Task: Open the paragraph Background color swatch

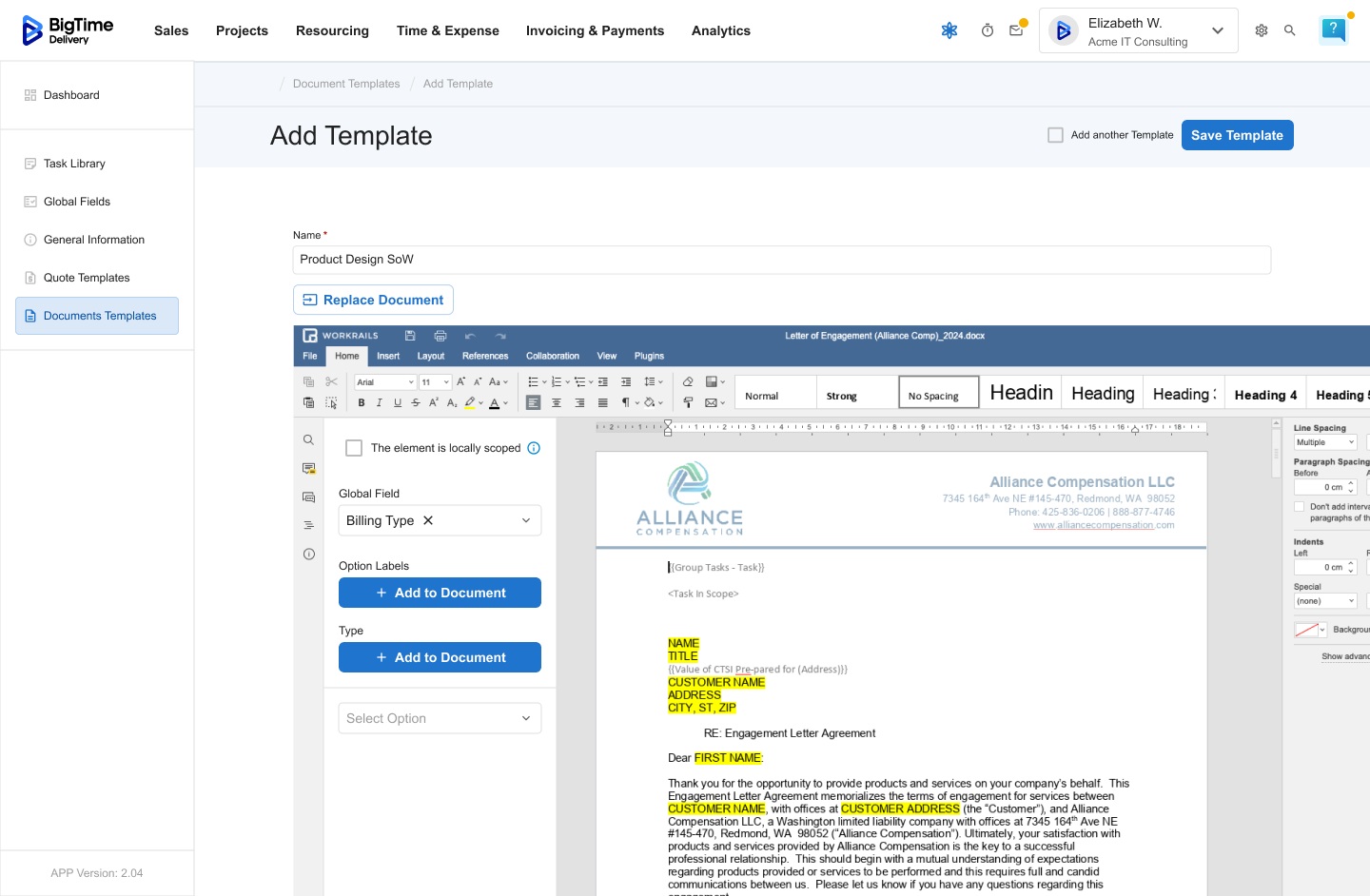Action: pos(1306,630)
